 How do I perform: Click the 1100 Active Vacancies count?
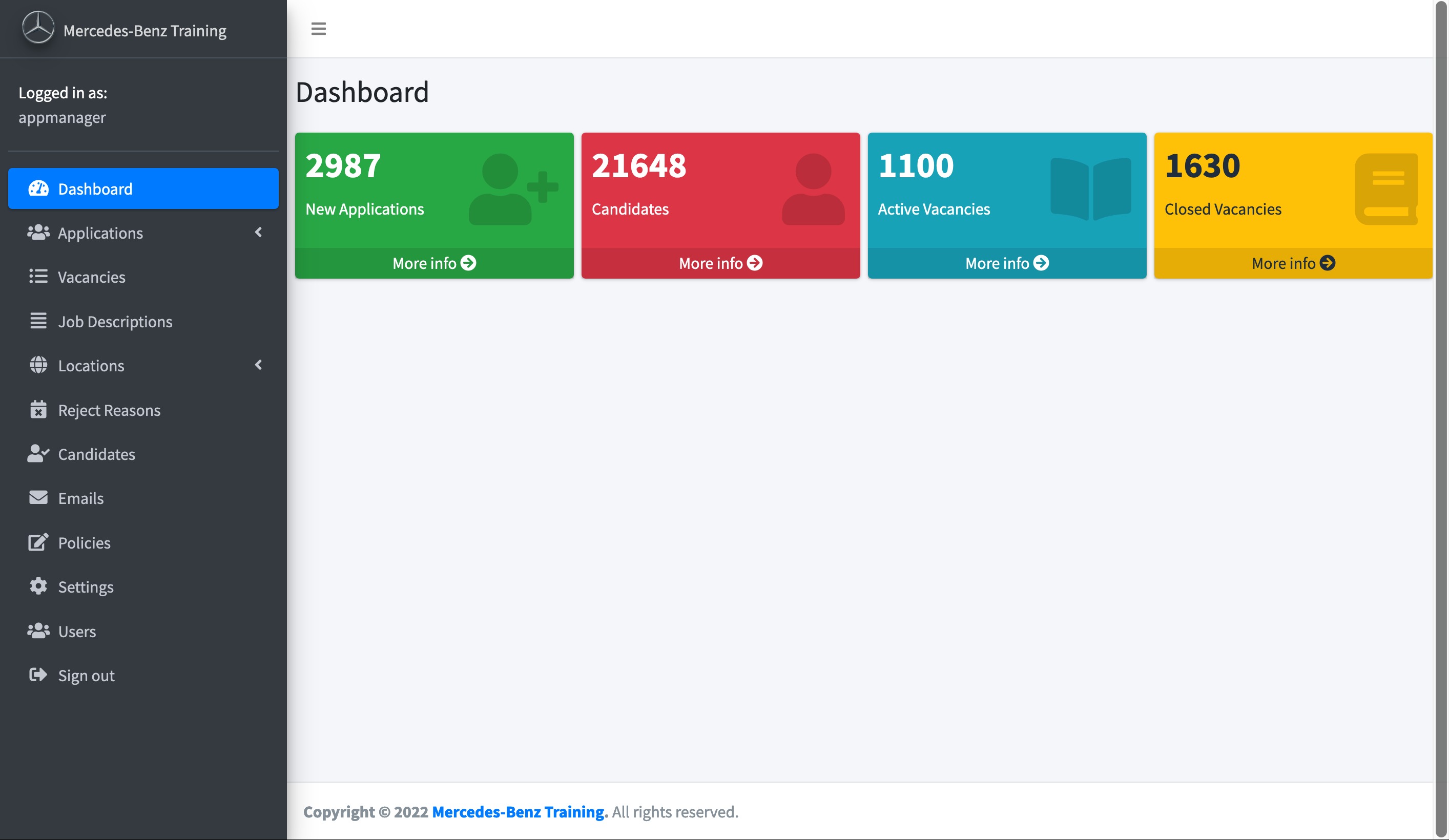(x=916, y=165)
